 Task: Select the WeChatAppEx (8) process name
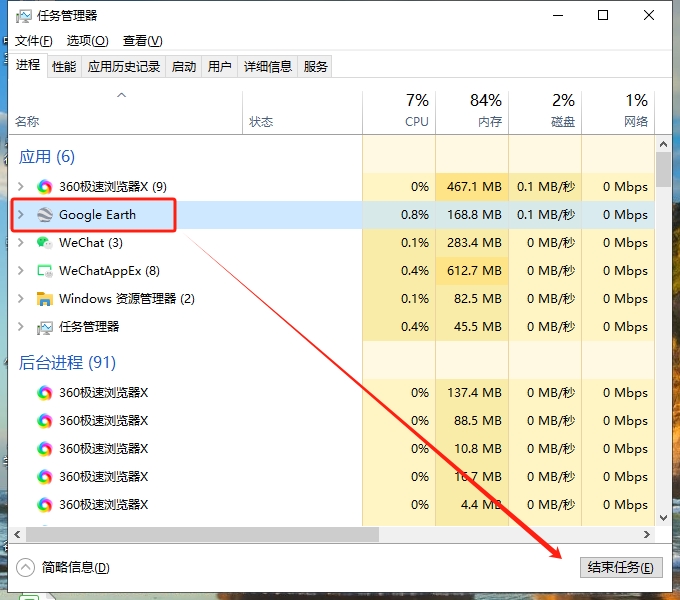tap(109, 271)
